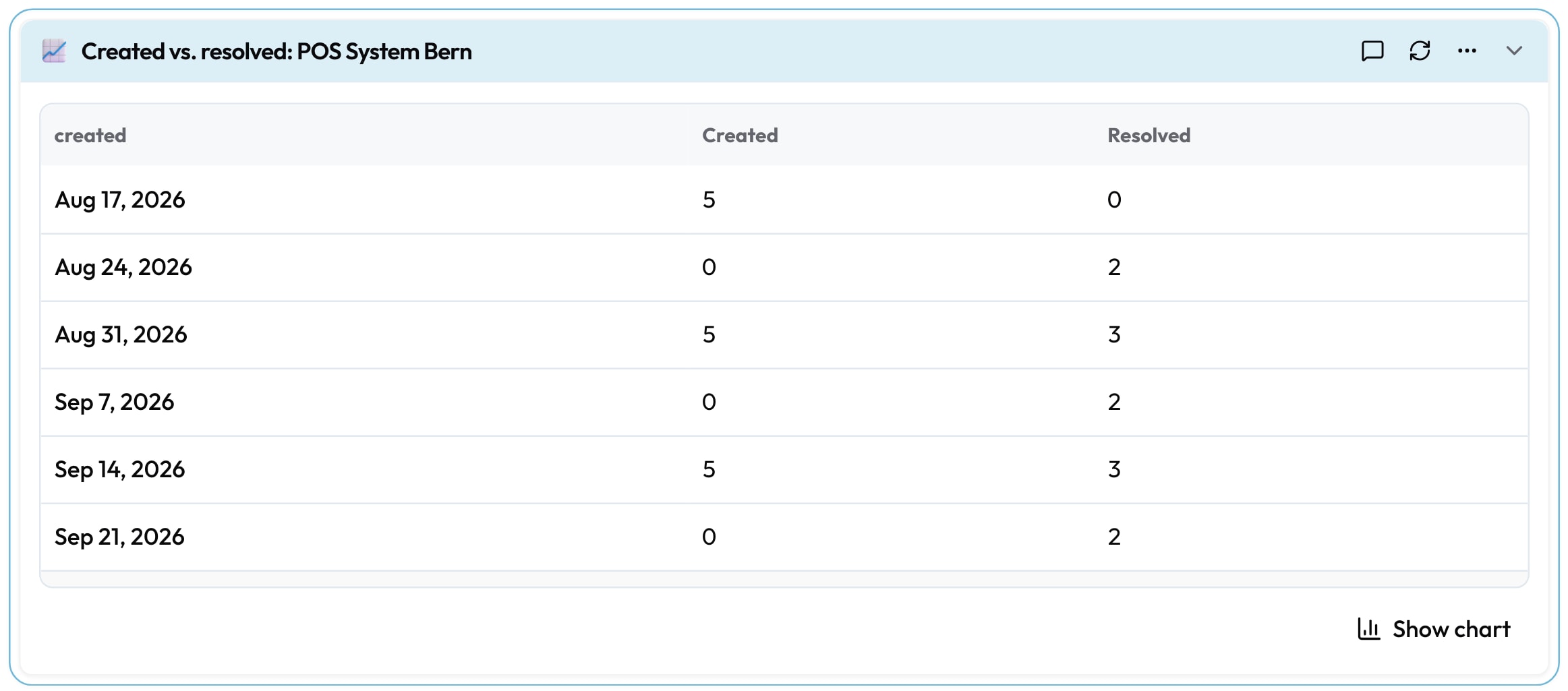1568x691 pixels.
Task: Click the Created value 5 for Aug 31, 2026
Action: [x=709, y=334]
